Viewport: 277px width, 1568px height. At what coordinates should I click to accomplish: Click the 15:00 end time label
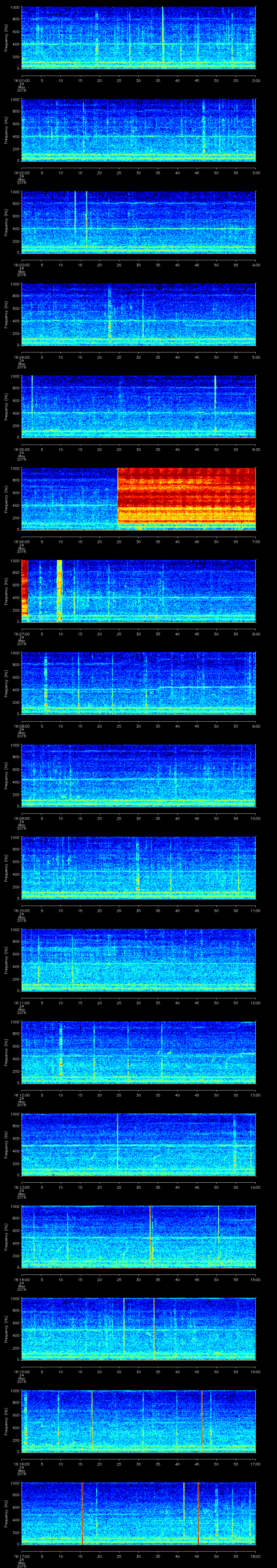pyautogui.click(x=255, y=1279)
